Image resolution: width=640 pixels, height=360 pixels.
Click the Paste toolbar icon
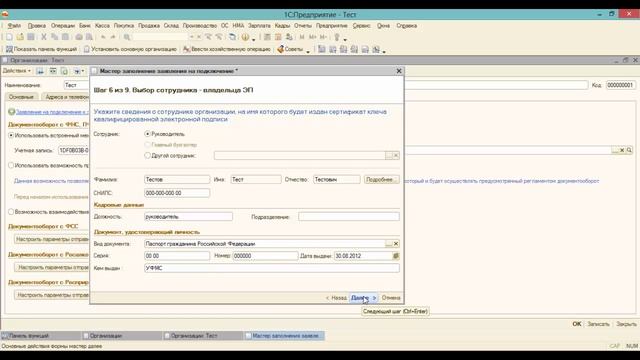click(x=65, y=37)
